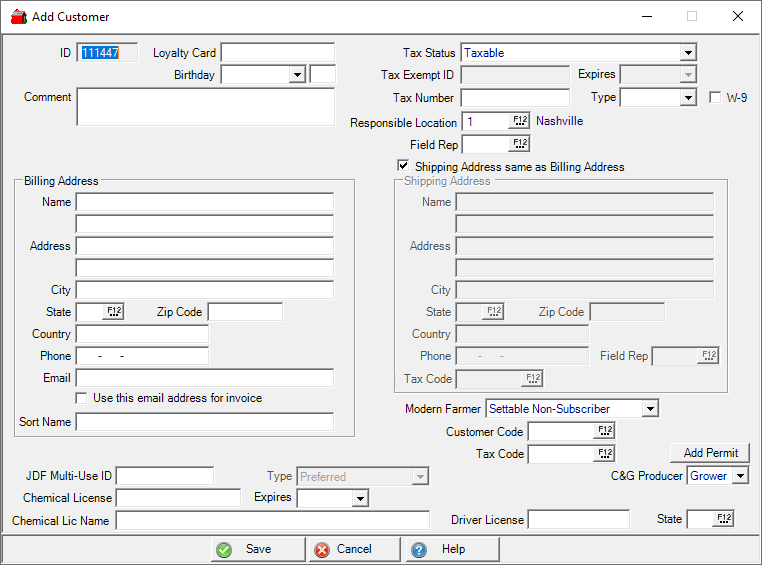
Task: Expand the Tax Status dropdown
Action: [688, 53]
